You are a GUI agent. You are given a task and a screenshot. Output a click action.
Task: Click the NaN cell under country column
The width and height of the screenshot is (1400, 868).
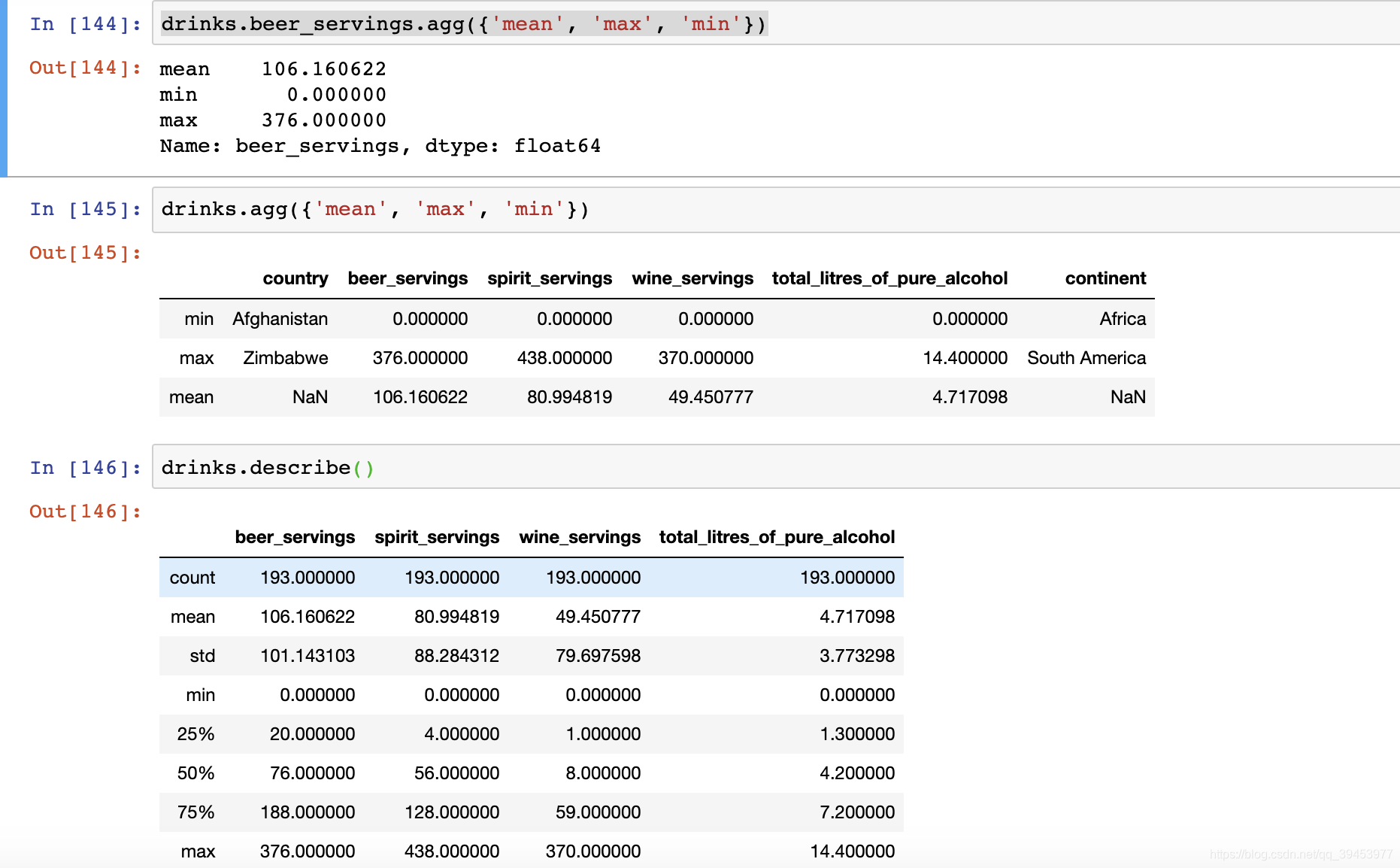coord(310,397)
